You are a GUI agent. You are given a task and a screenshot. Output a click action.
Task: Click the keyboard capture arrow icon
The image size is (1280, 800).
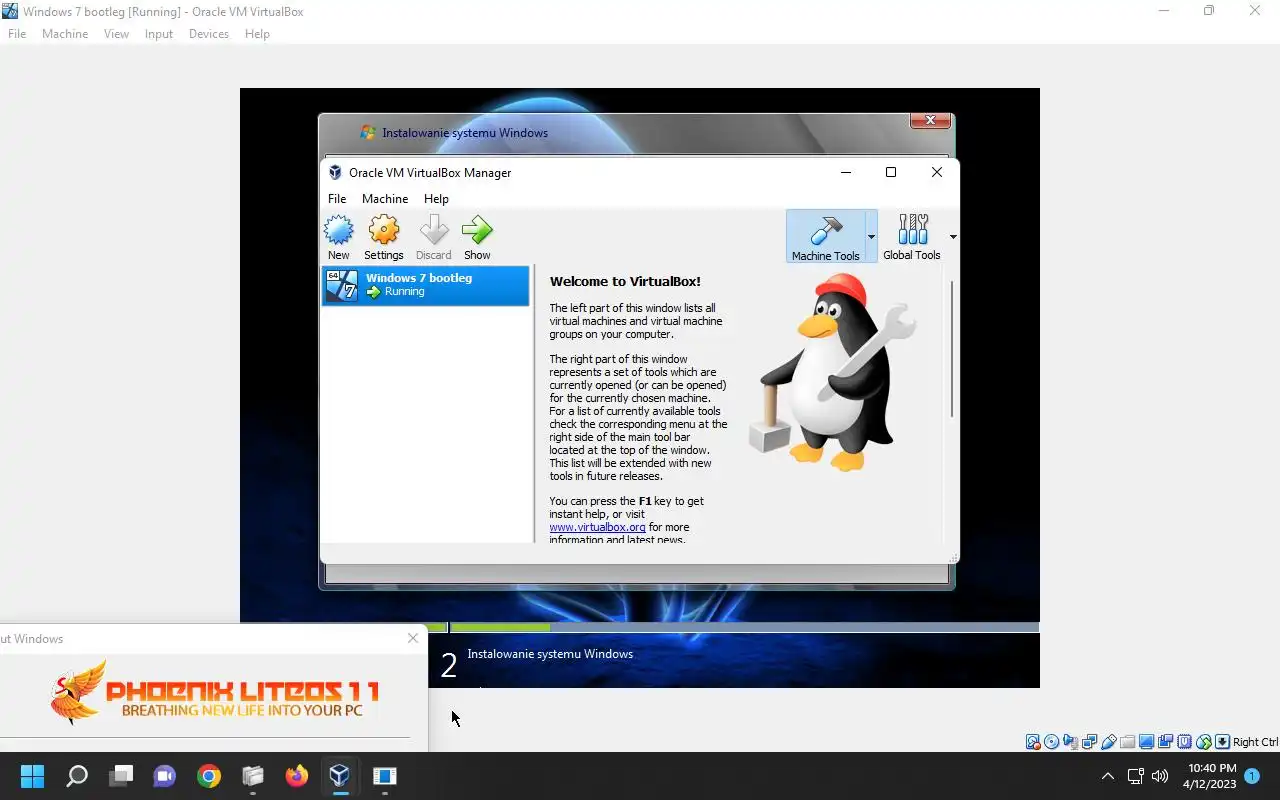pos(1222,742)
